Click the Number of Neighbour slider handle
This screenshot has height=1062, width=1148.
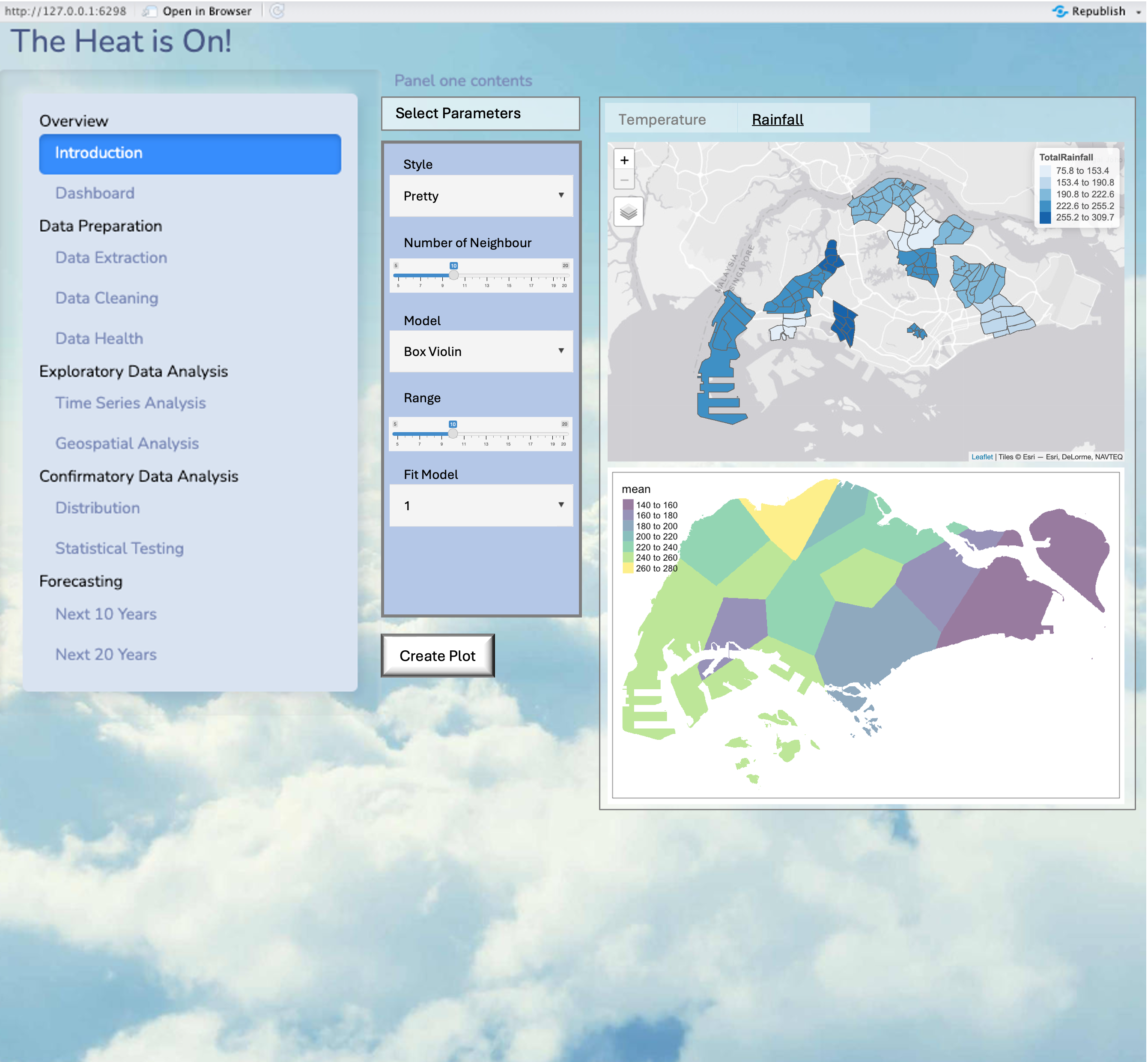(x=453, y=275)
